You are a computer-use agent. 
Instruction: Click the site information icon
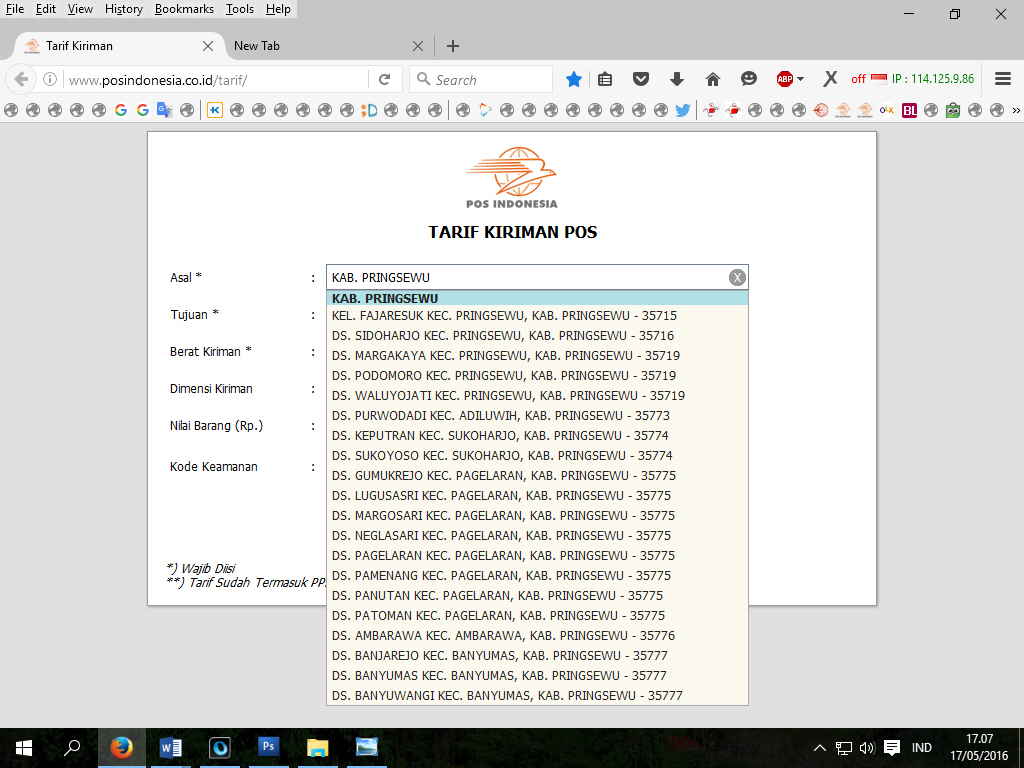[50, 80]
